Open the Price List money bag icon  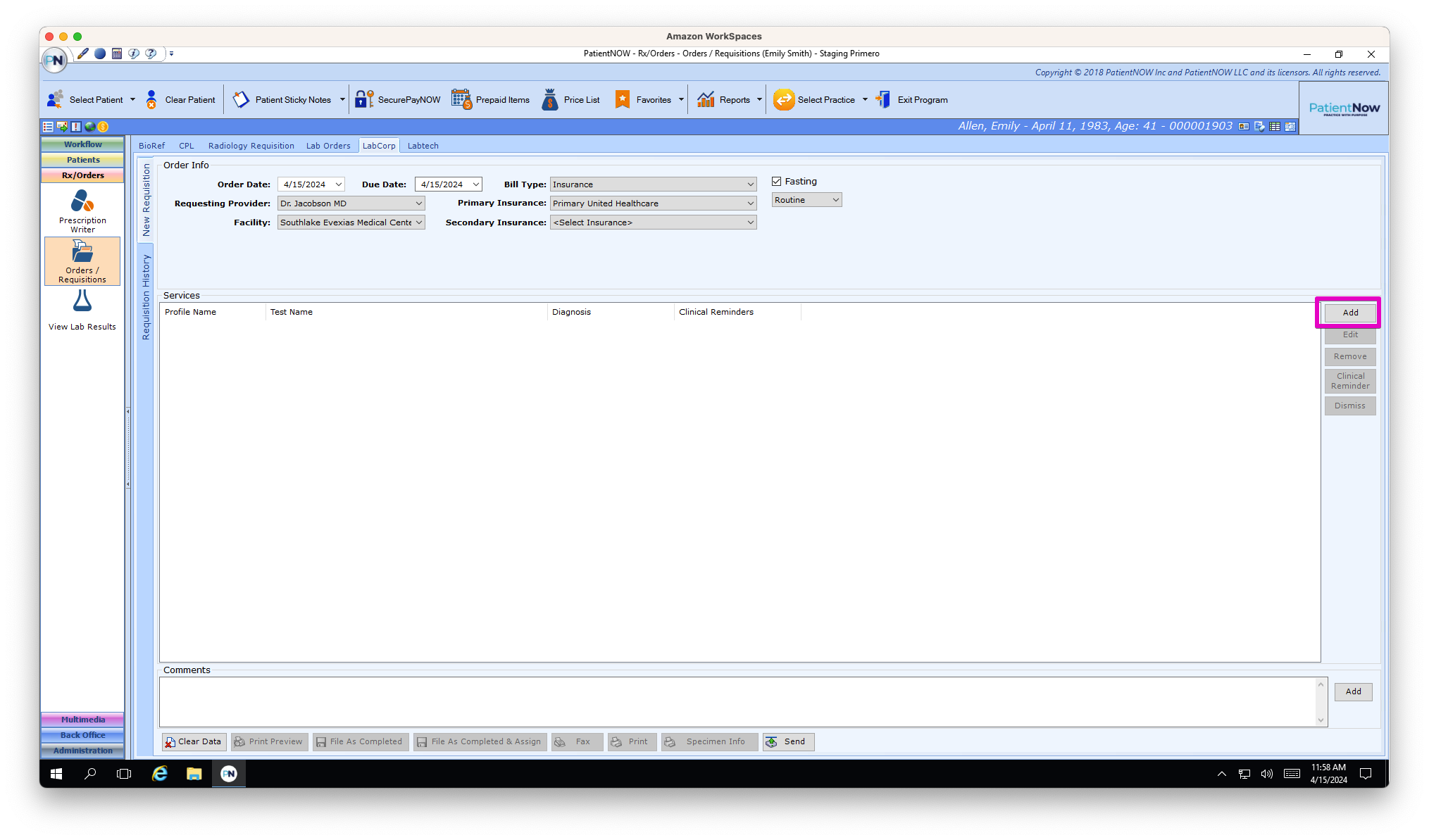pyautogui.click(x=551, y=99)
